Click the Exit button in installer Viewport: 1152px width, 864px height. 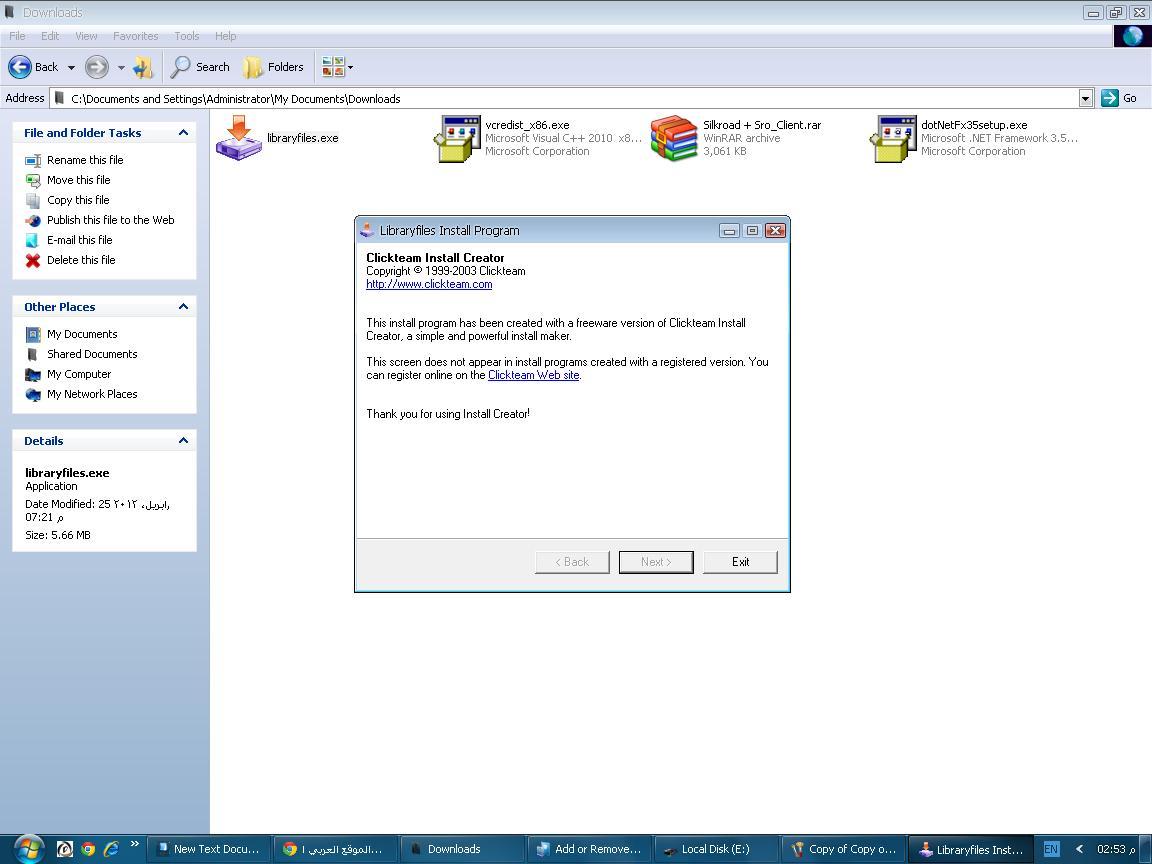point(740,562)
